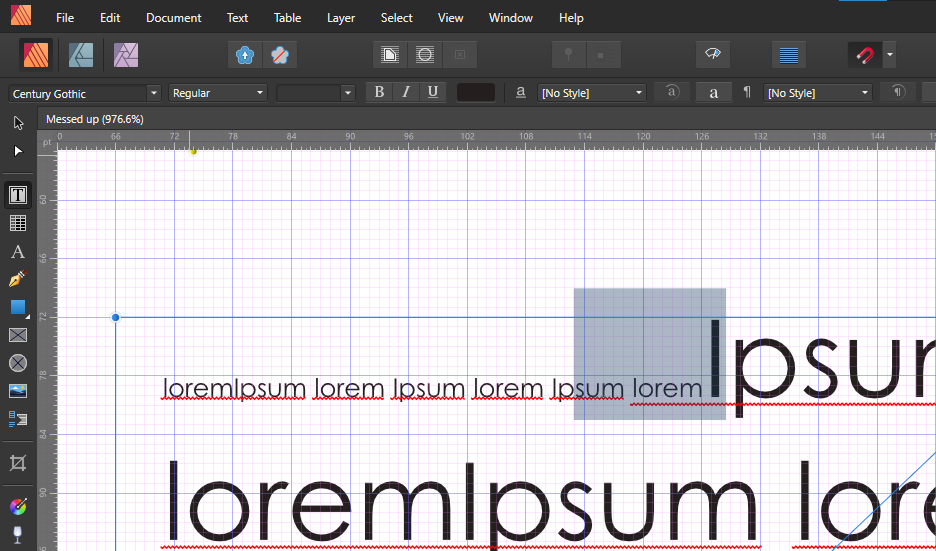Select the Transparency wine glass tool
Image resolution: width=936 pixels, height=551 pixels.
[x=18, y=535]
